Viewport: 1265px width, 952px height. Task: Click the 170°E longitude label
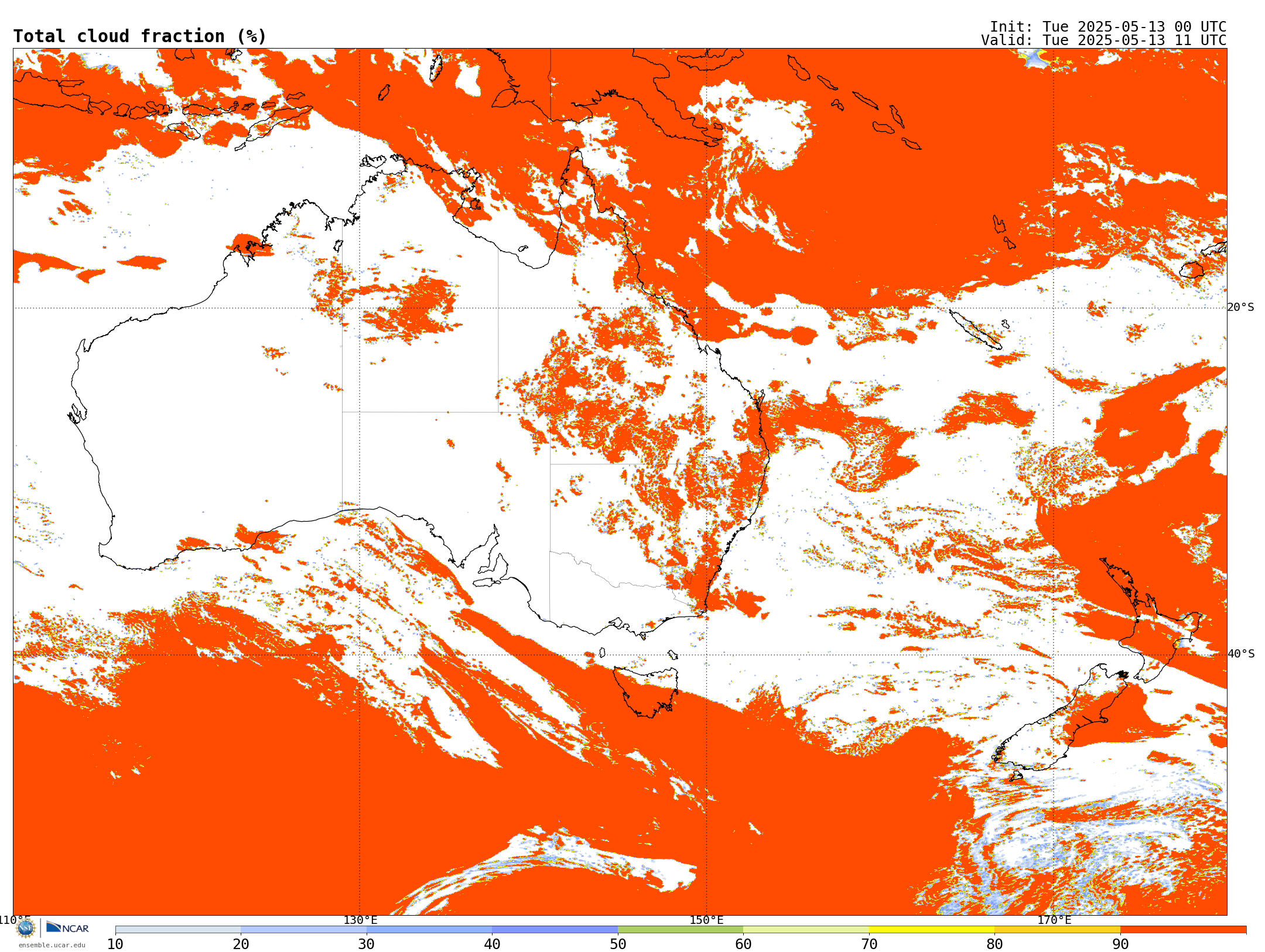[1054, 920]
